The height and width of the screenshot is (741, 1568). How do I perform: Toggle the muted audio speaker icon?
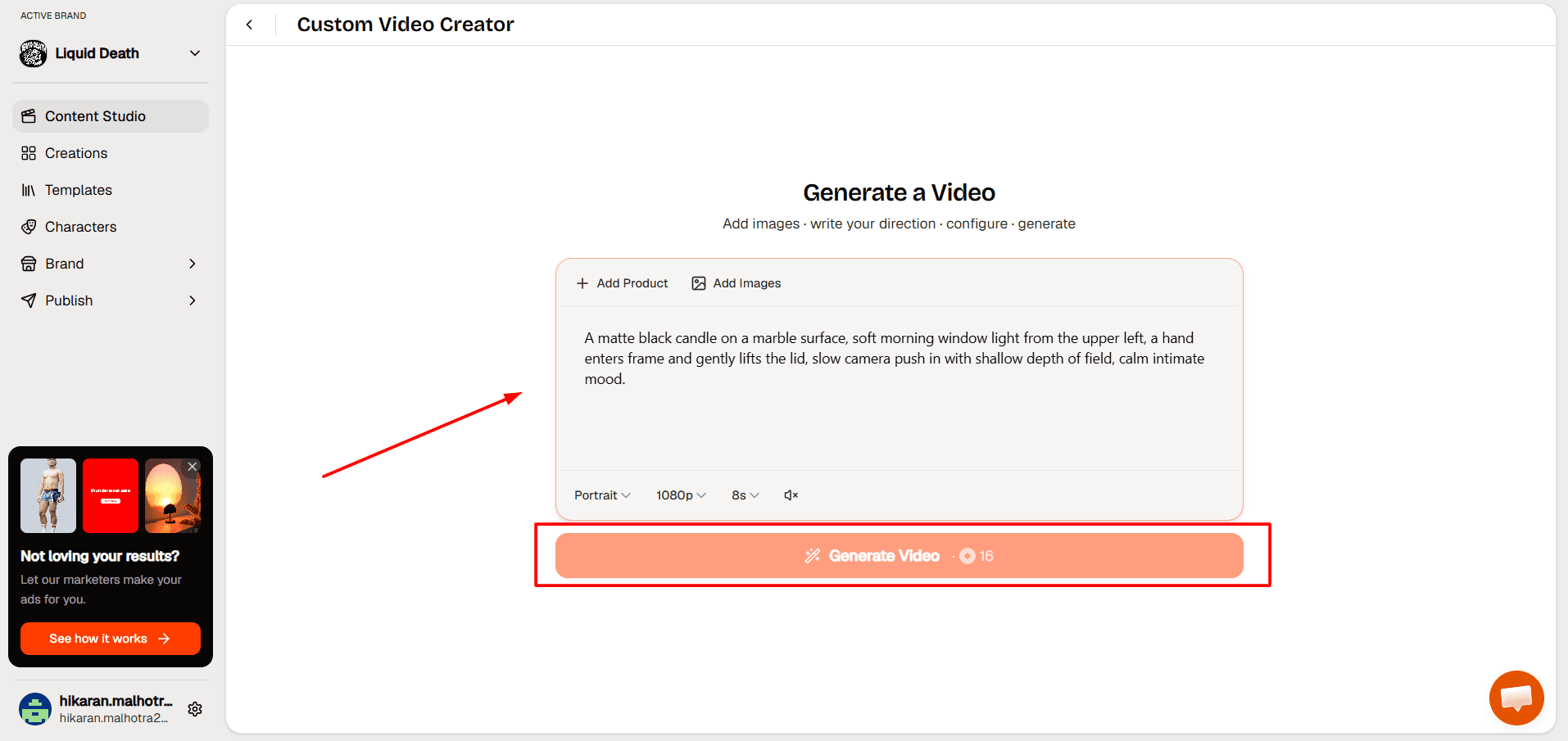(x=791, y=495)
